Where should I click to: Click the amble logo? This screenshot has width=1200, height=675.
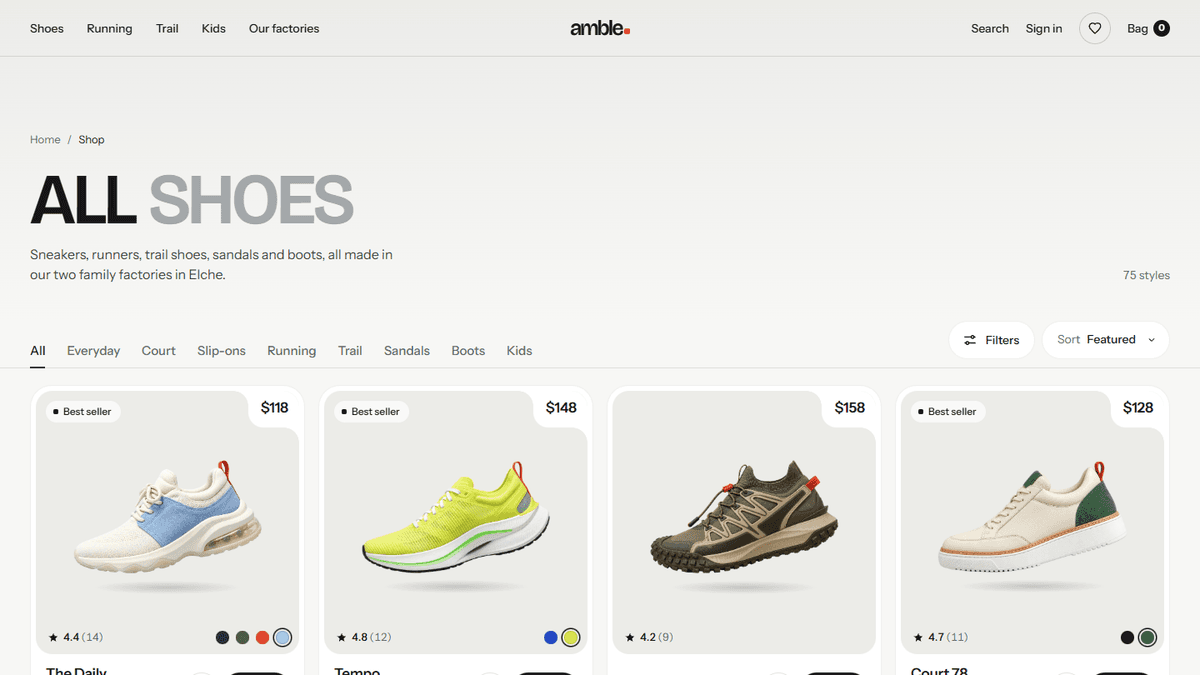600,28
